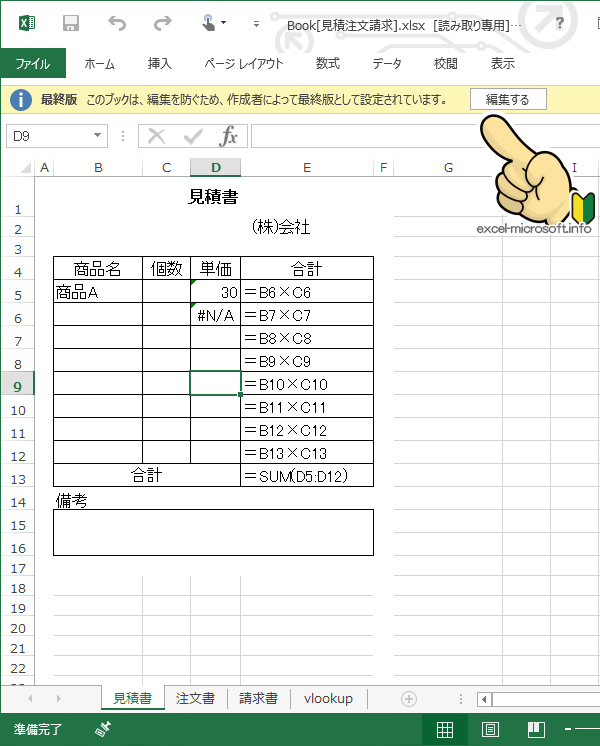The width and height of the screenshot is (600, 746).
Task: Click the (株)会社 cell
Action: (281, 226)
